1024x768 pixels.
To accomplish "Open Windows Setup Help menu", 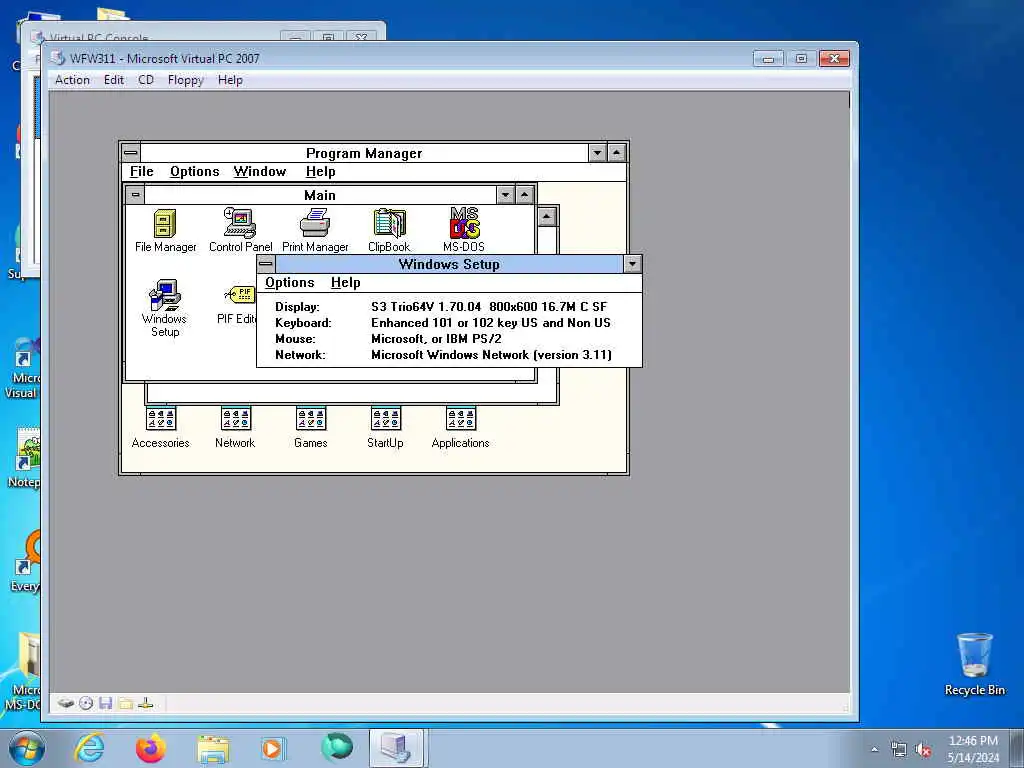I will click(x=345, y=283).
